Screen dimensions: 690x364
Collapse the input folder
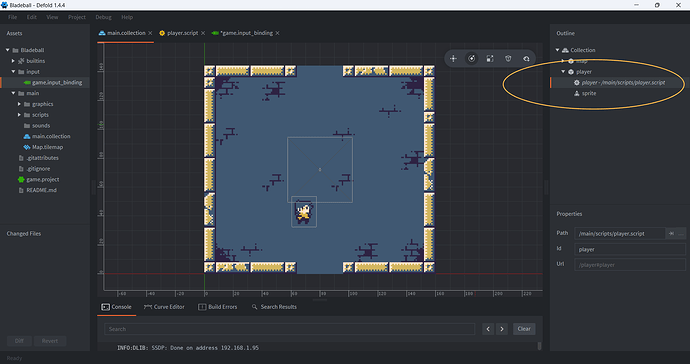[x=13, y=72]
